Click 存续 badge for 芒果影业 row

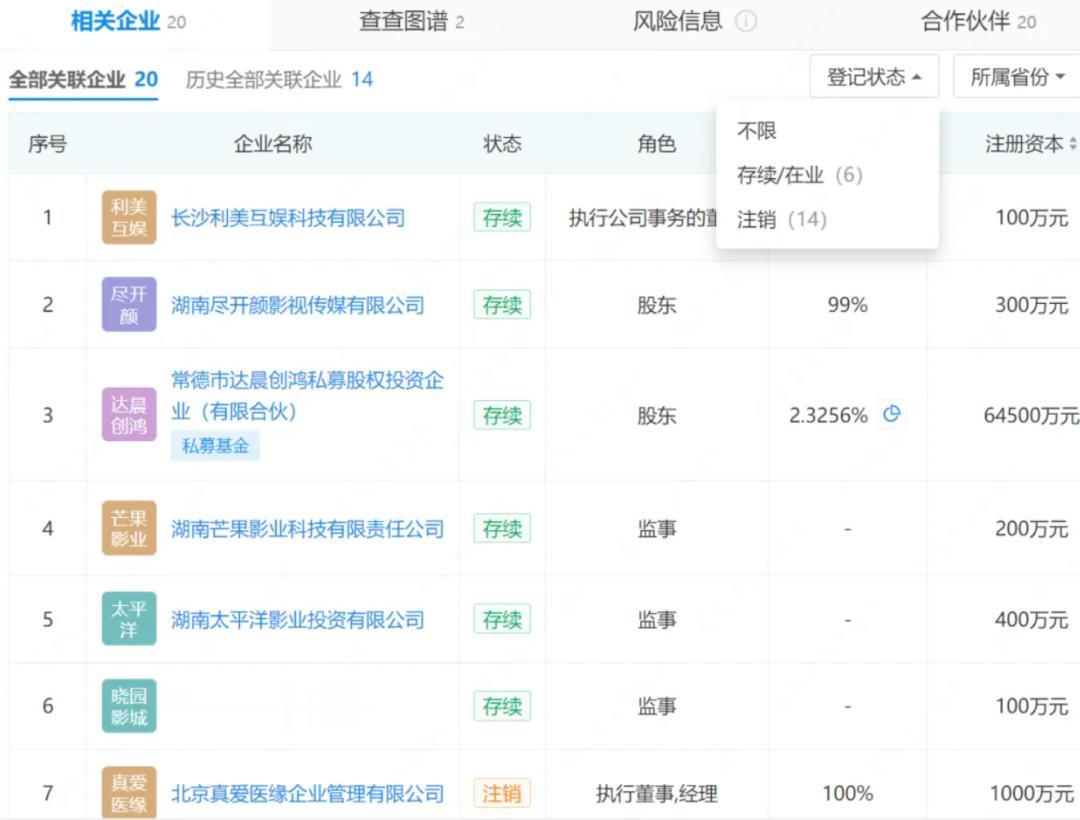(x=502, y=528)
